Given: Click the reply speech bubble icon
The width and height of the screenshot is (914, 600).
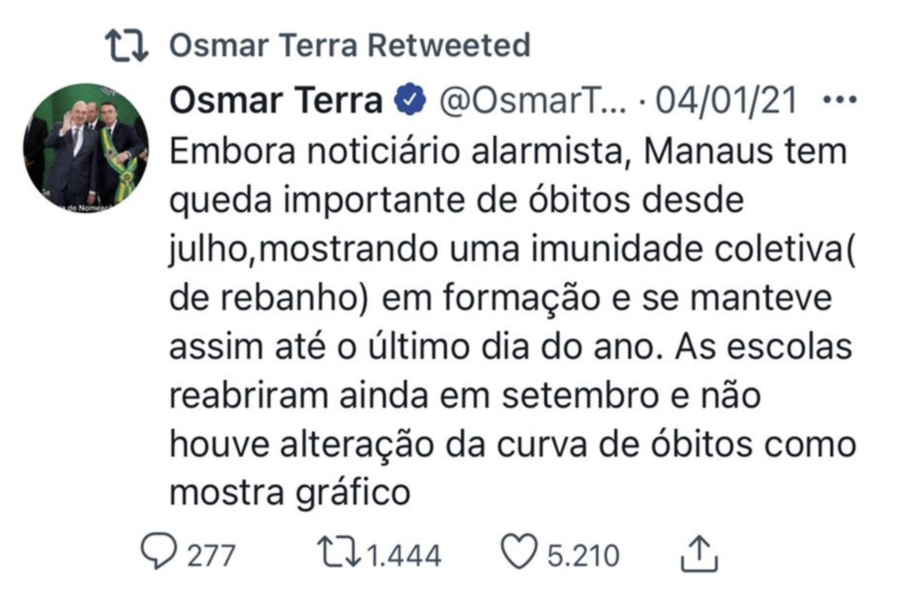Looking at the screenshot, I should coord(158,553).
